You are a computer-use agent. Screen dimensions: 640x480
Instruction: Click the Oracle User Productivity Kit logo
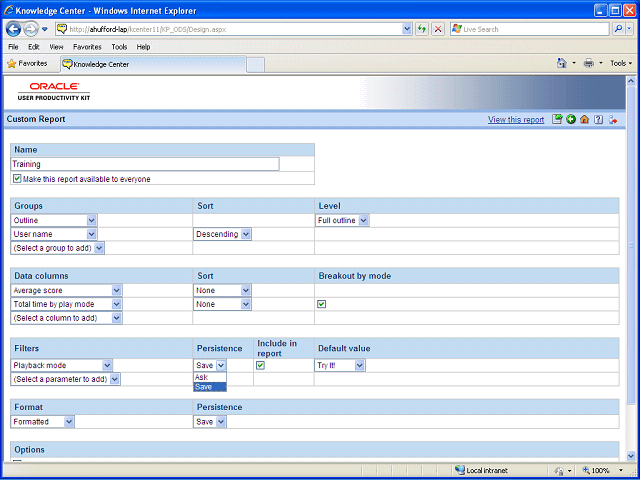coord(54,91)
